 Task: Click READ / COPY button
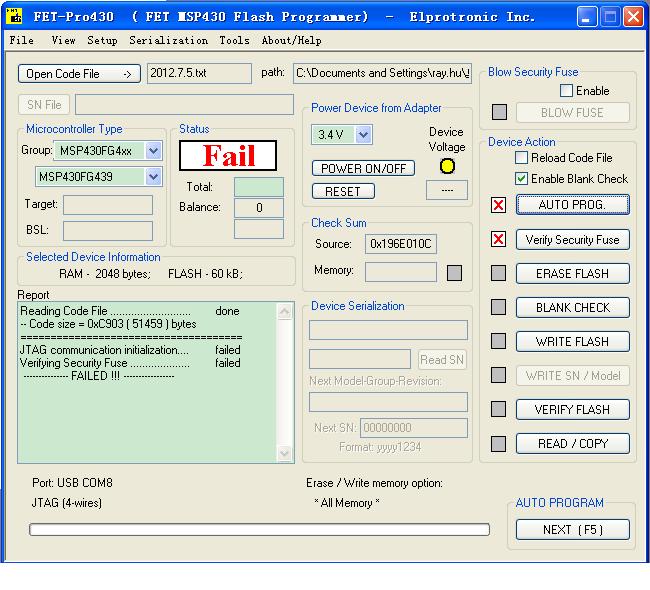click(x=572, y=444)
